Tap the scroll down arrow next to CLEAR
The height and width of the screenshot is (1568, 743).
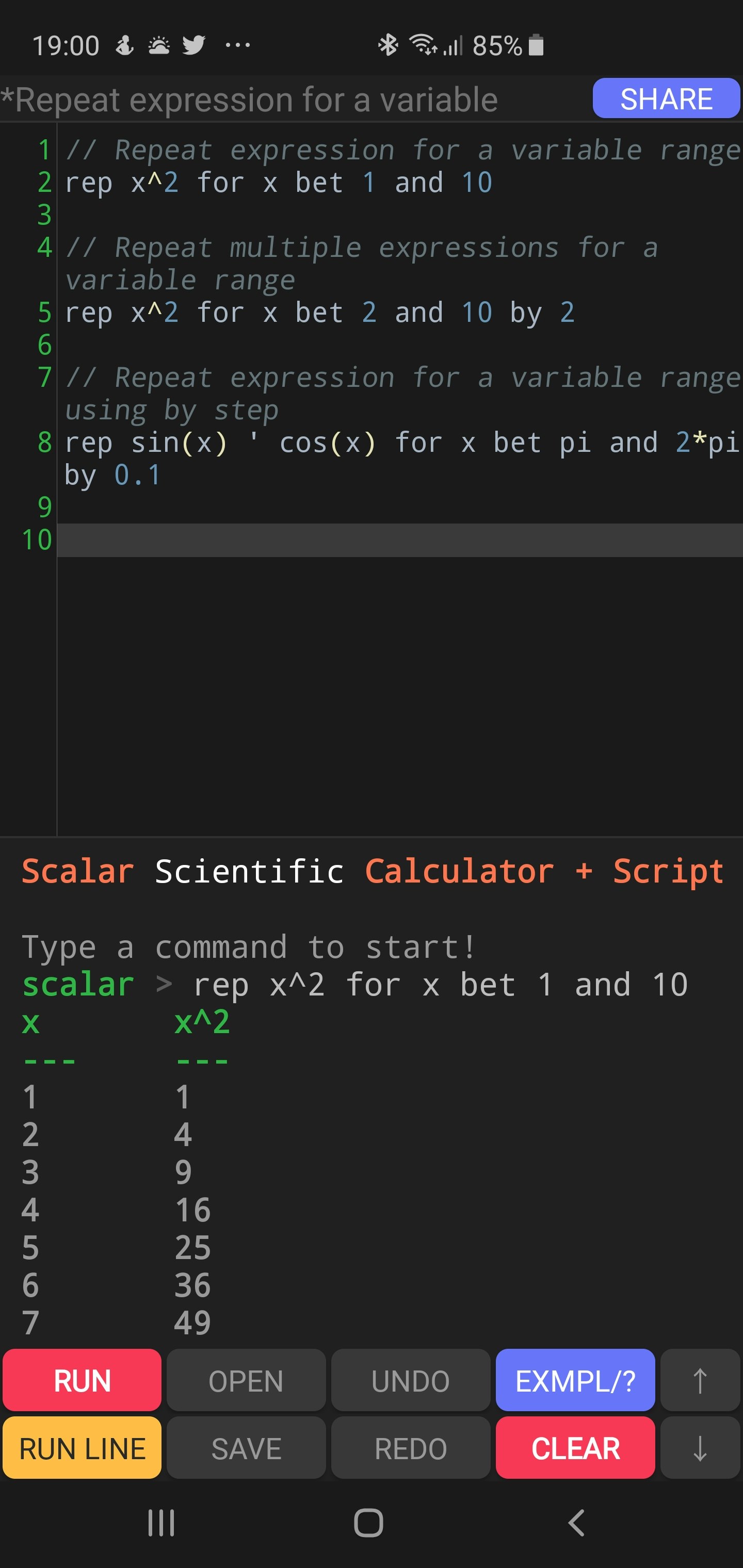pos(699,1448)
